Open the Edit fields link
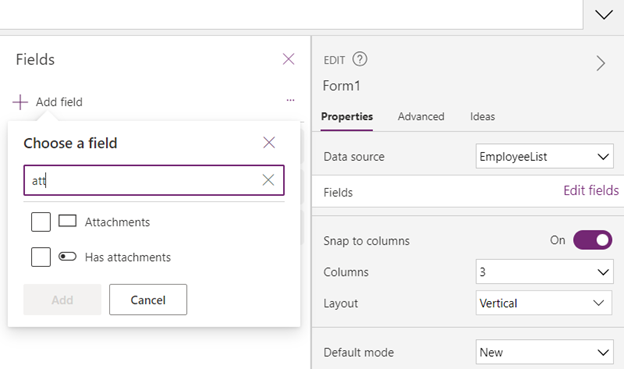 click(x=591, y=191)
